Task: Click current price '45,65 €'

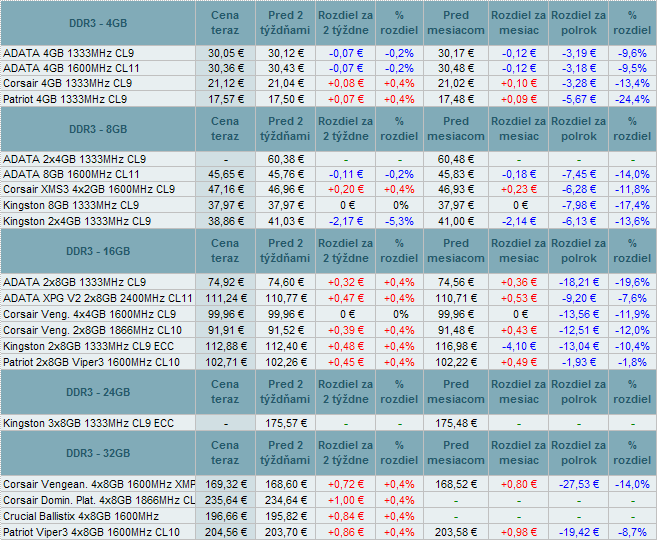Action: click(226, 174)
